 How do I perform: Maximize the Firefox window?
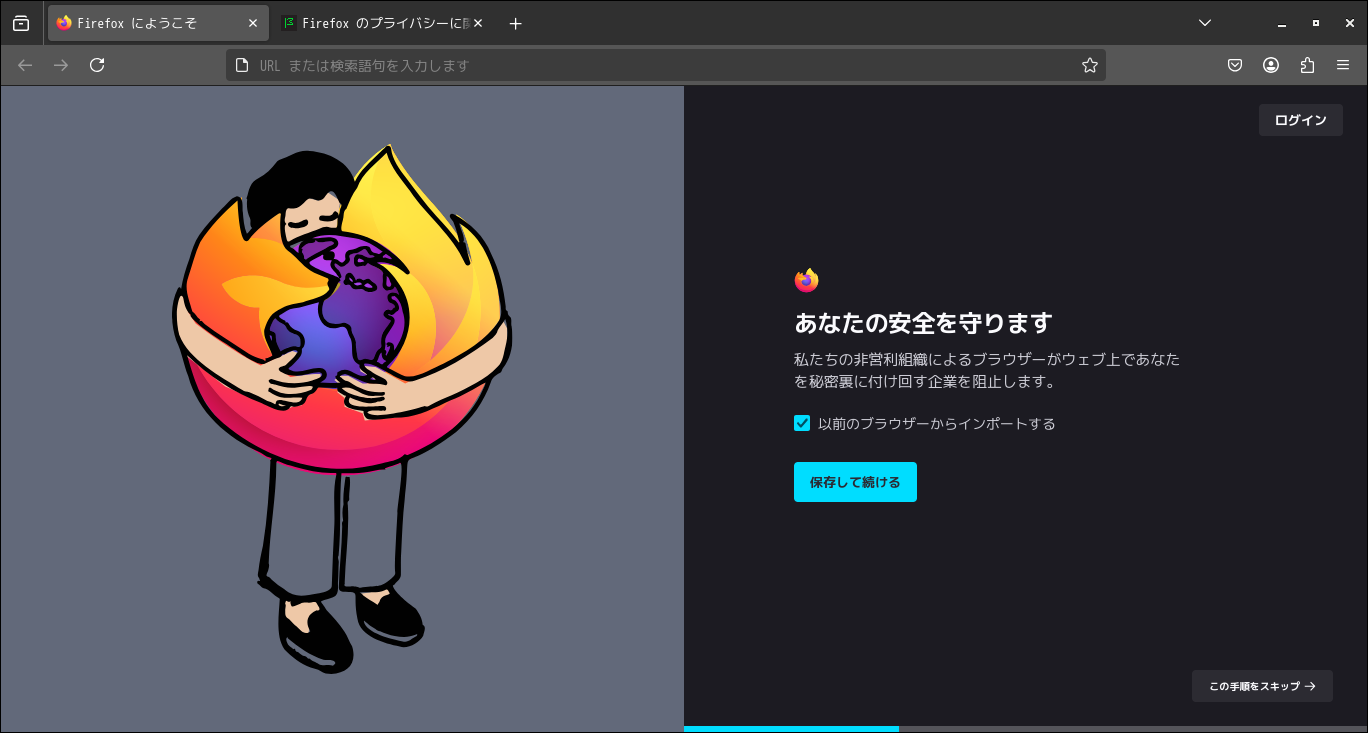(1316, 23)
